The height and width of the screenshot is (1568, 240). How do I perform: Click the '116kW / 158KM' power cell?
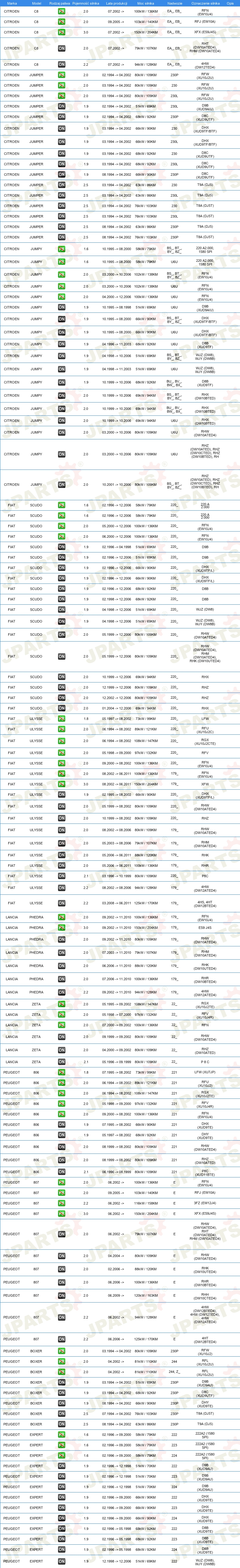pyautogui.click(x=146, y=1203)
